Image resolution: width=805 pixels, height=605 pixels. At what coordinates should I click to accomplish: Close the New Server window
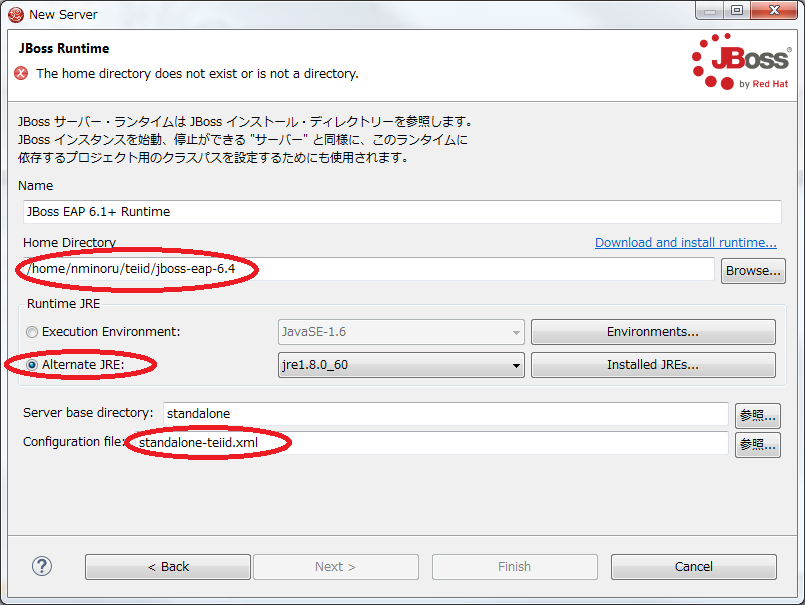pos(774,10)
